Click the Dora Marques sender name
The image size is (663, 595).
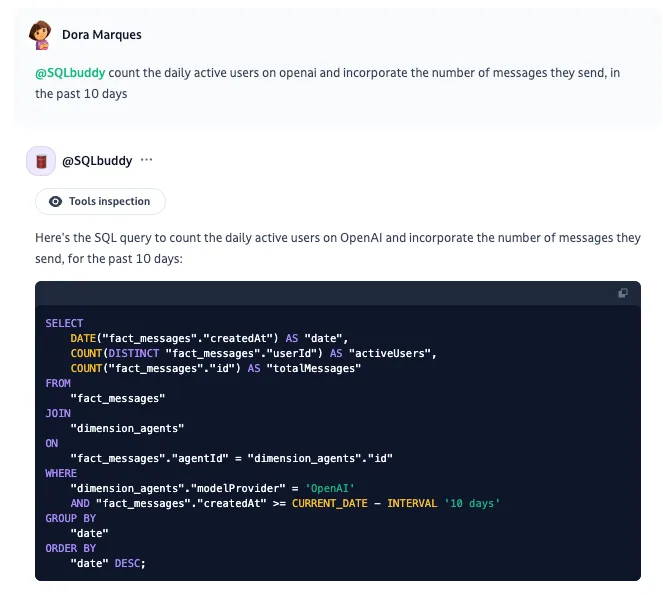tap(102, 35)
